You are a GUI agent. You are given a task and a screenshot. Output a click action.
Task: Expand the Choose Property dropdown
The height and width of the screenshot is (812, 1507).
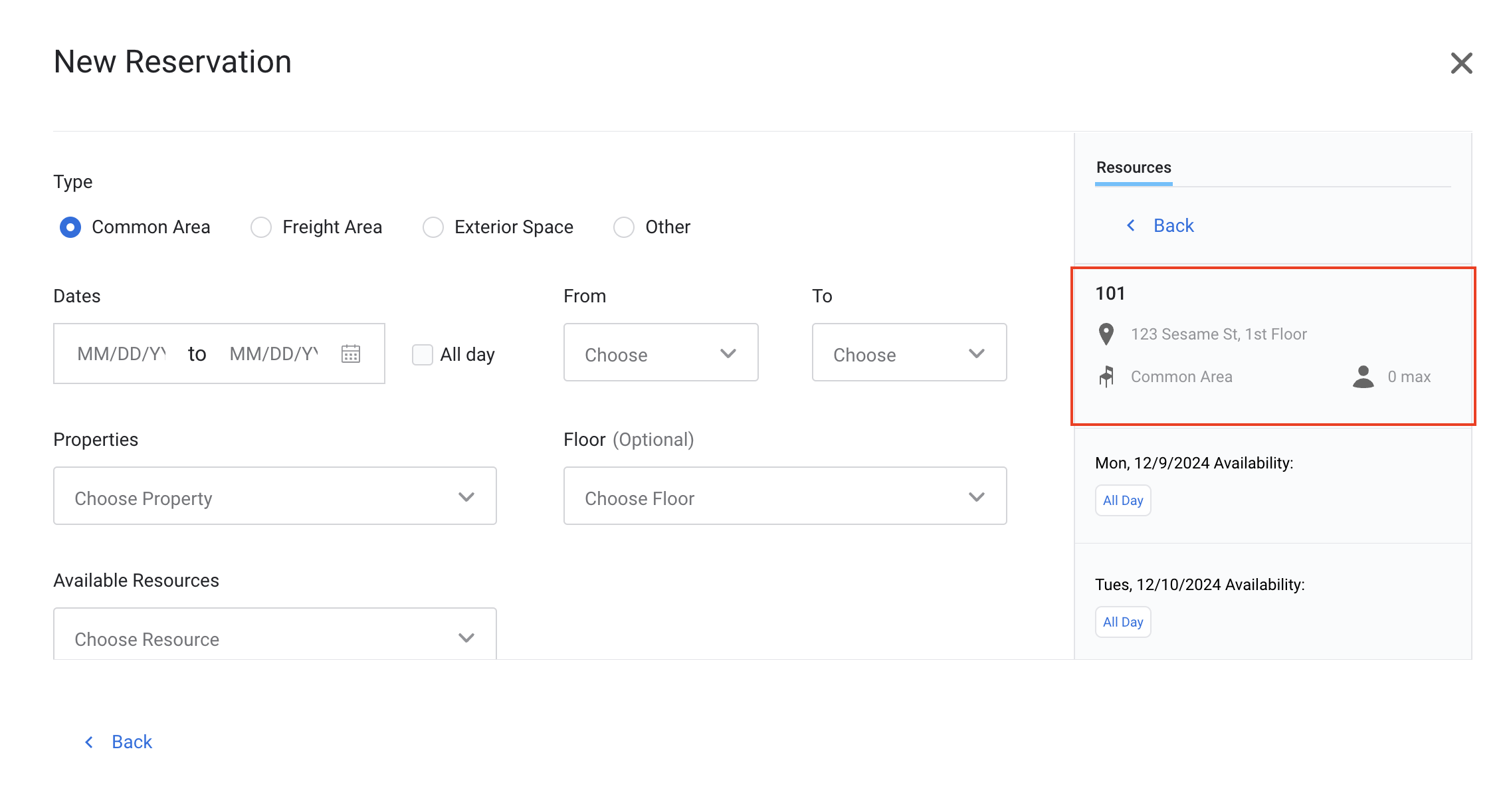tap(274, 496)
